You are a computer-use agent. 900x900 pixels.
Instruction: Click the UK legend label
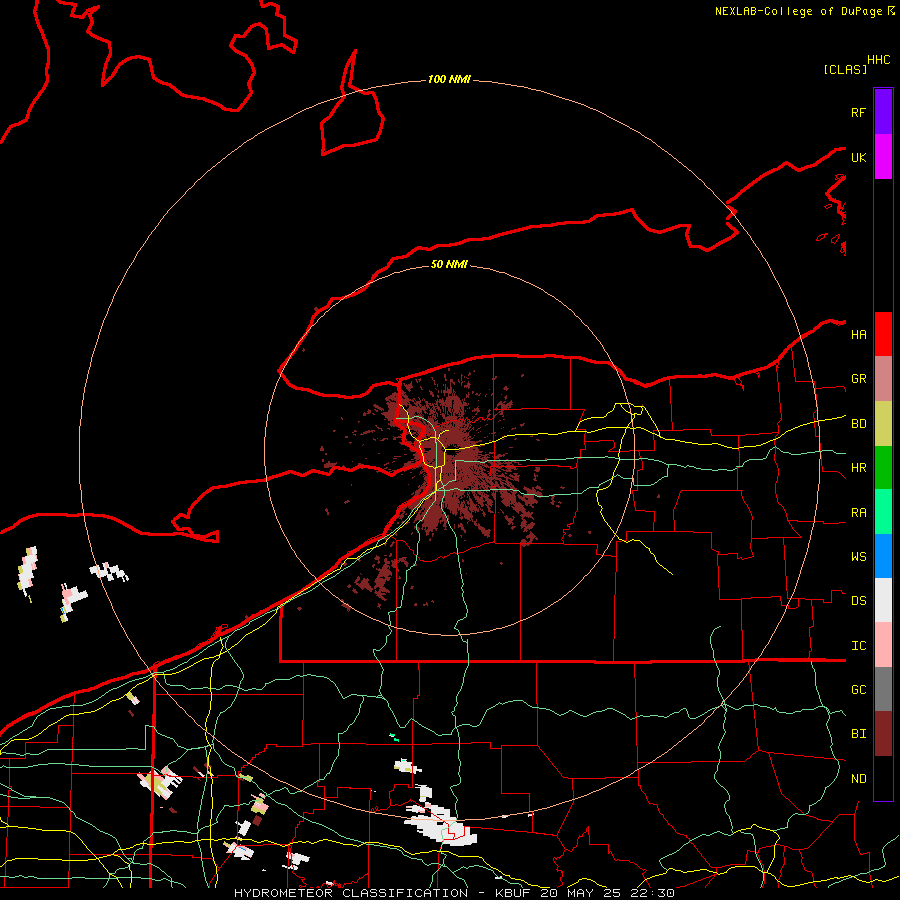coord(858,157)
